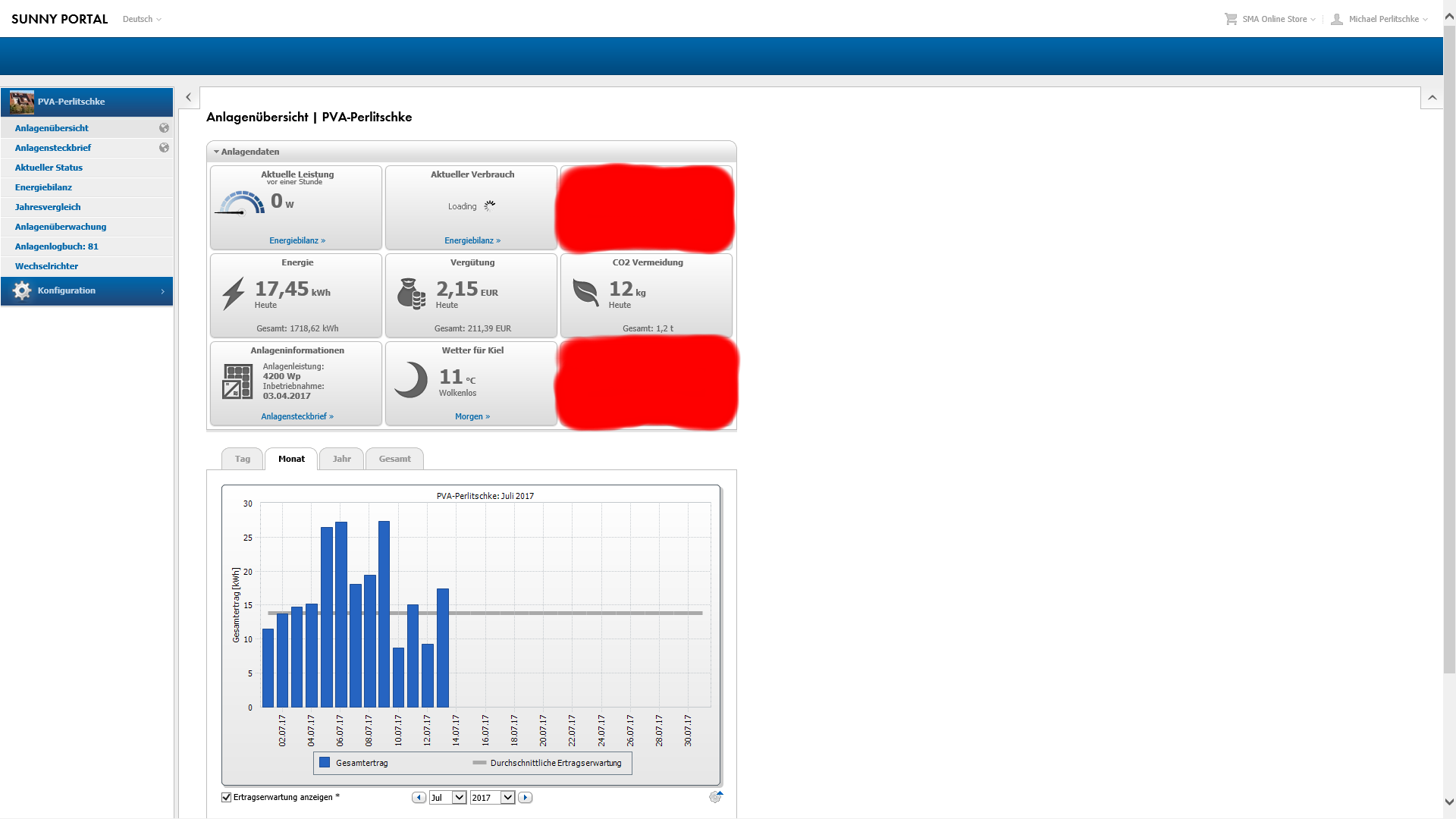Screen dimensions: 1456x819
Task: Collapse the Anlagendaten section
Action: tap(217, 152)
